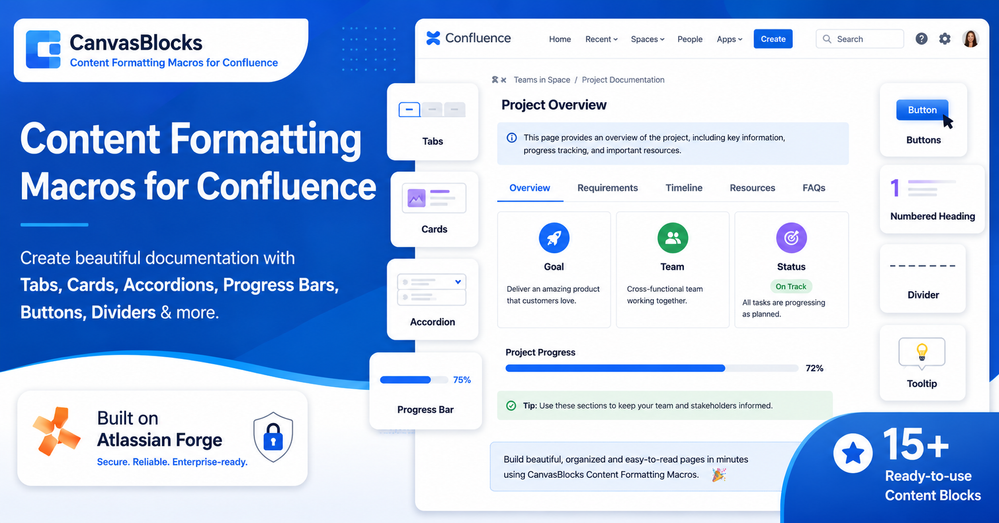Click the blue Create button
Viewport: 999px width, 523px height.
pos(773,39)
